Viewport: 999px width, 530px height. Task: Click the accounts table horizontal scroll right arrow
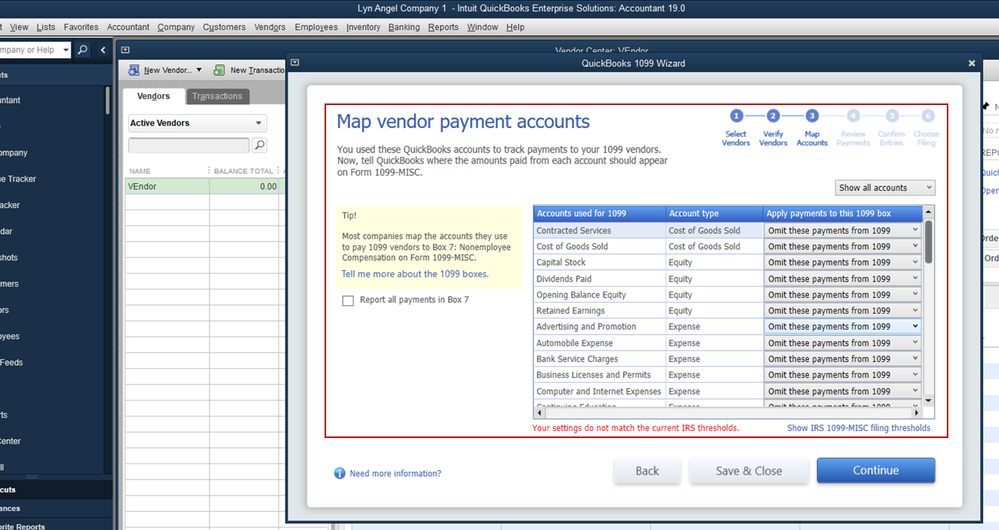coord(916,412)
